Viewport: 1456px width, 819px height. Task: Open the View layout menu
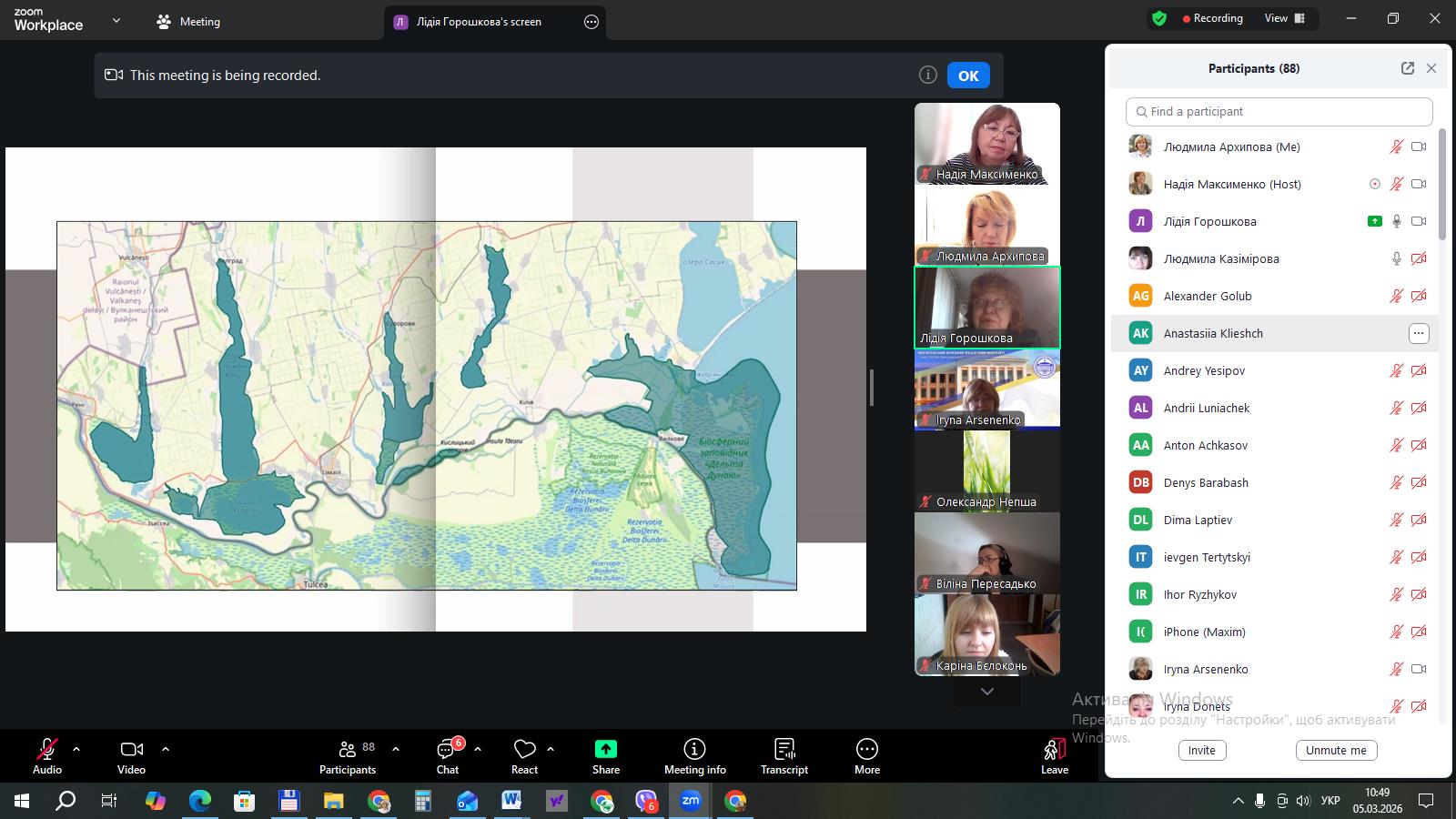click(1284, 18)
